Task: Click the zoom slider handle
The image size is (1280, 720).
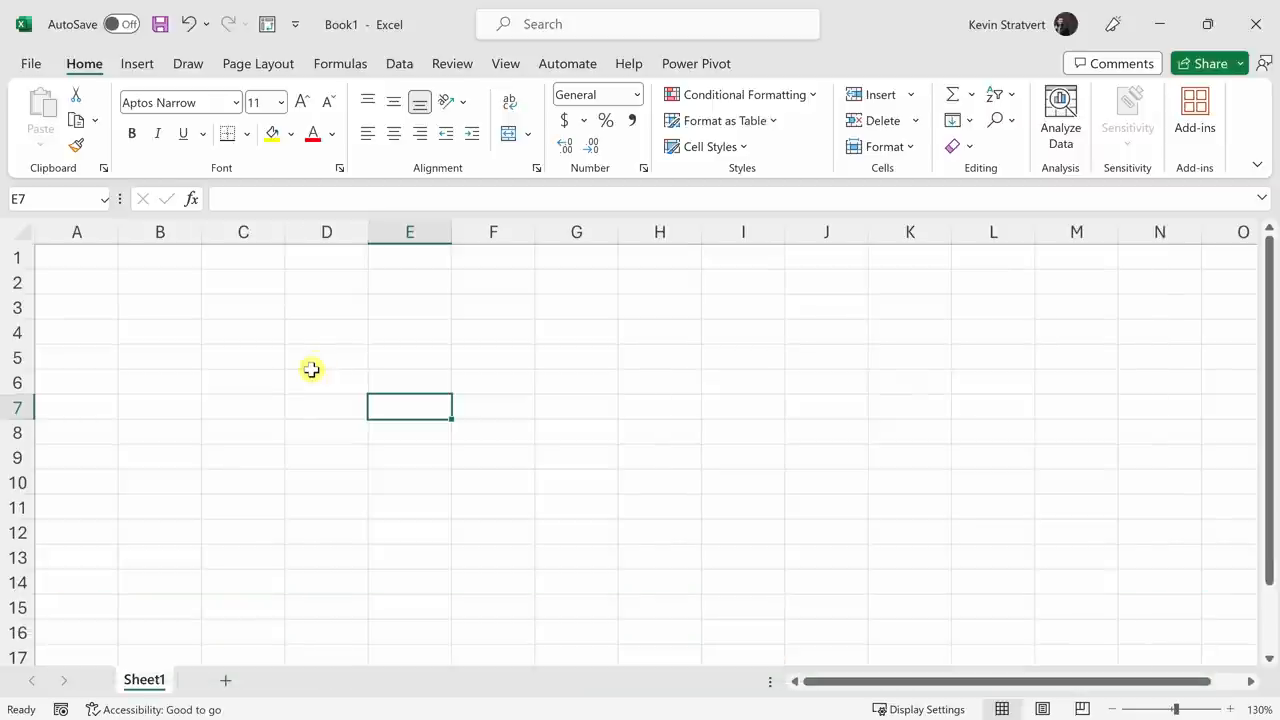Action: pyautogui.click(x=1176, y=709)
